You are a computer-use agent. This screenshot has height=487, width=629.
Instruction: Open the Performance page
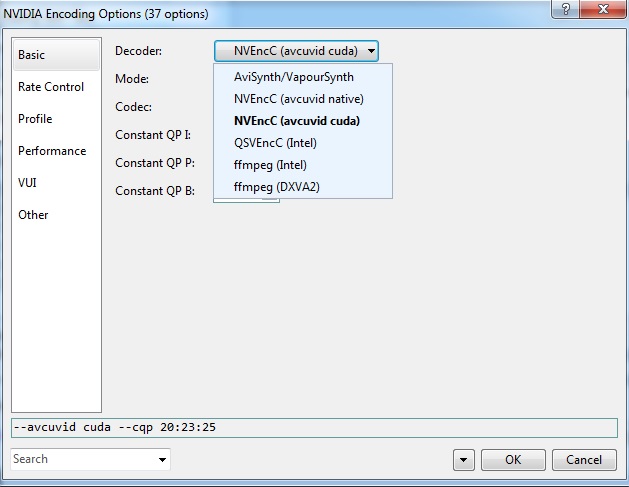click(x=56, y=151)
